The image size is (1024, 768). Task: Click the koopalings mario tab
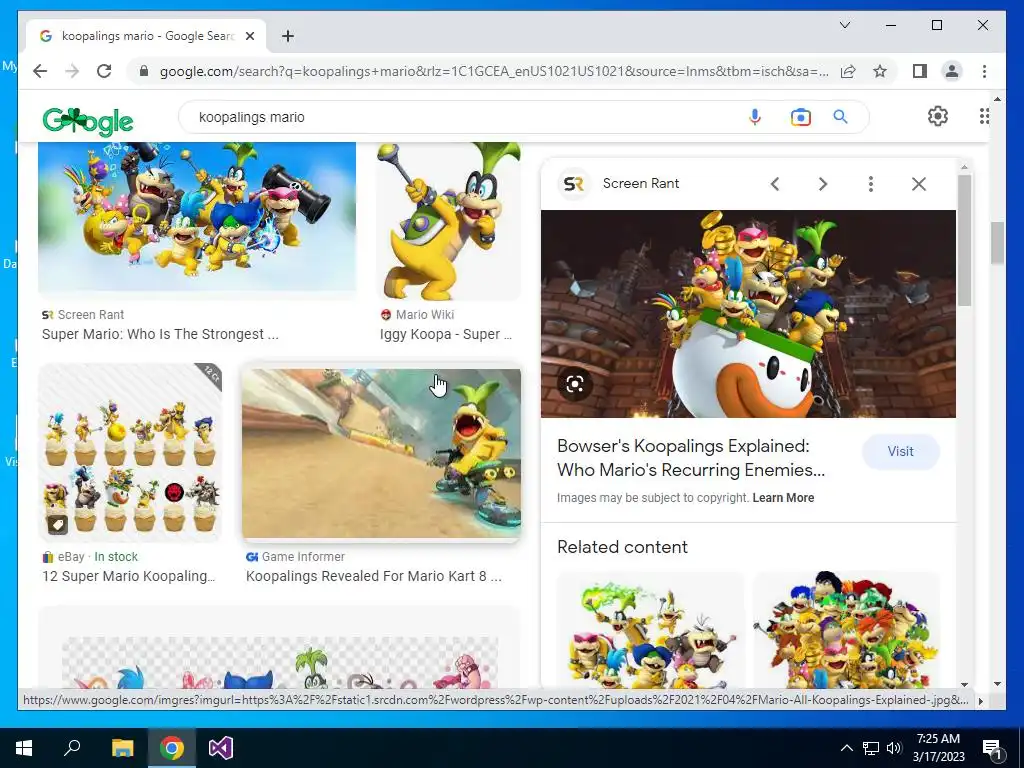(x=146, y=36)
